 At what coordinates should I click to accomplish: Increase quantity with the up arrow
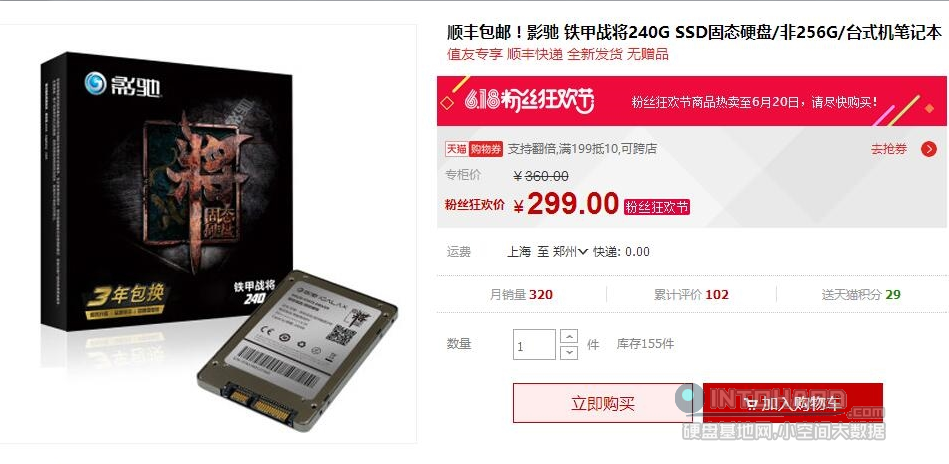[x=569, y=336]
